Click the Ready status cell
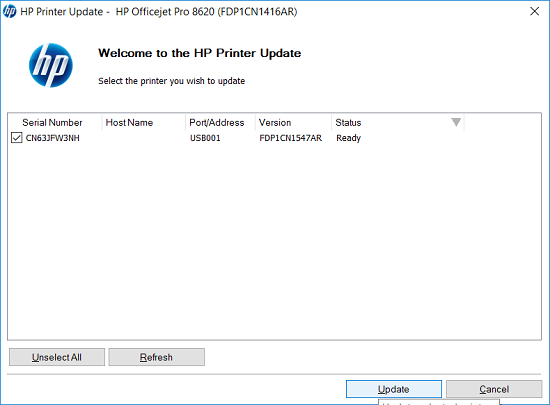This screenshot has width=550, height=405. point(348,138)
